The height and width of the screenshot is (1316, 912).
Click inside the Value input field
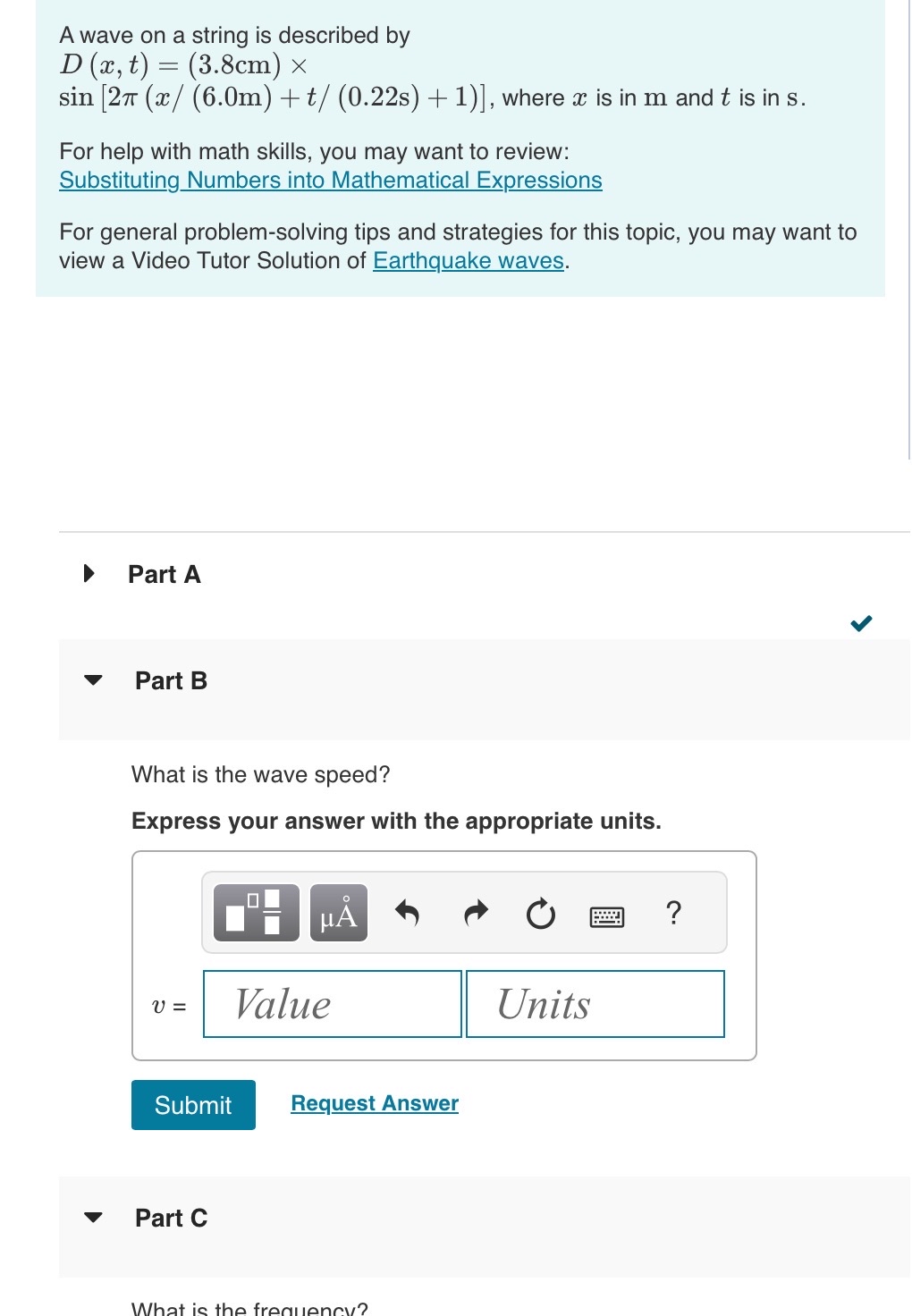(332, 1005)
